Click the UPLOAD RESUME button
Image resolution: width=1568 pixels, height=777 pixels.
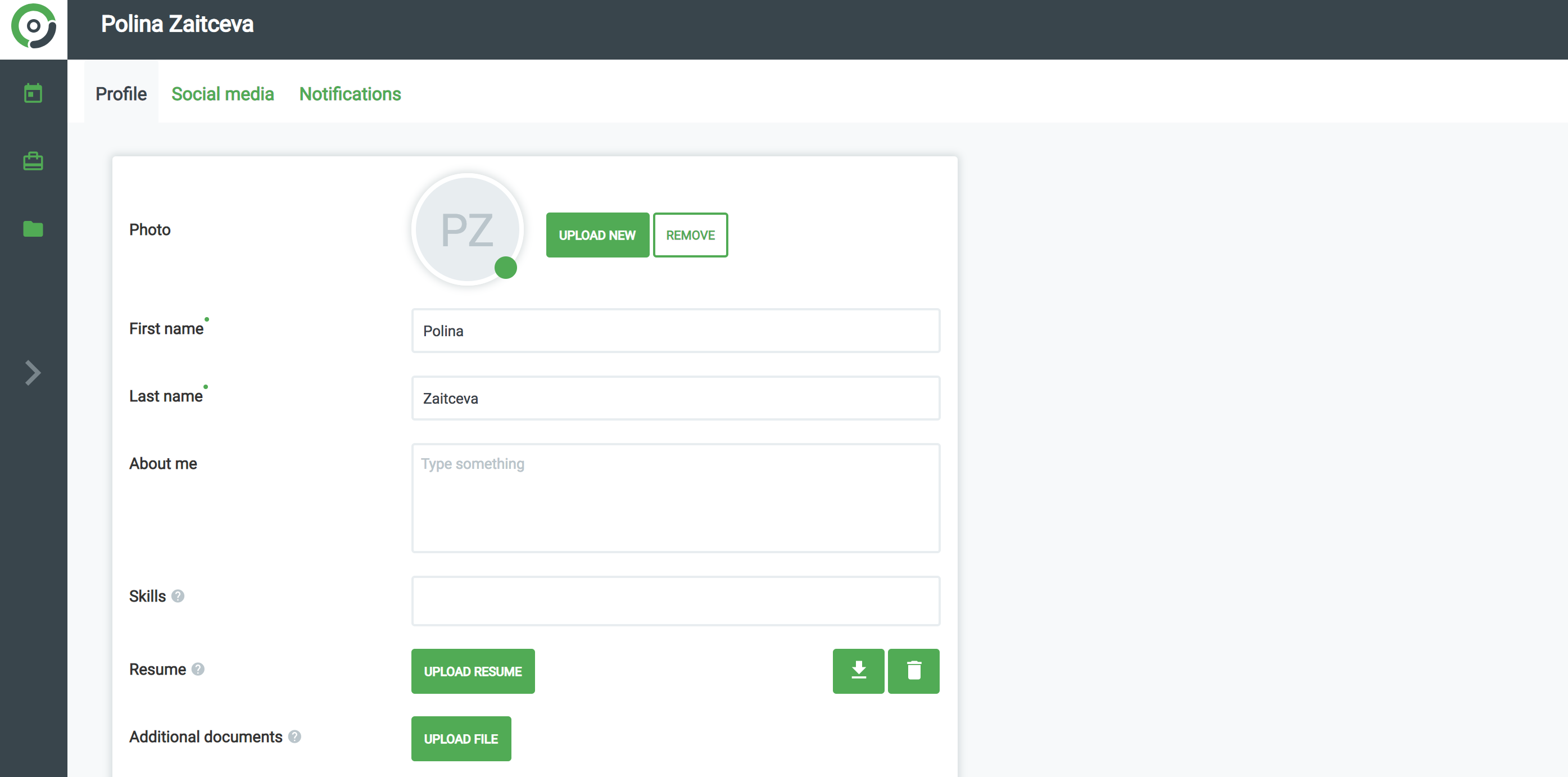click(473, 671)
